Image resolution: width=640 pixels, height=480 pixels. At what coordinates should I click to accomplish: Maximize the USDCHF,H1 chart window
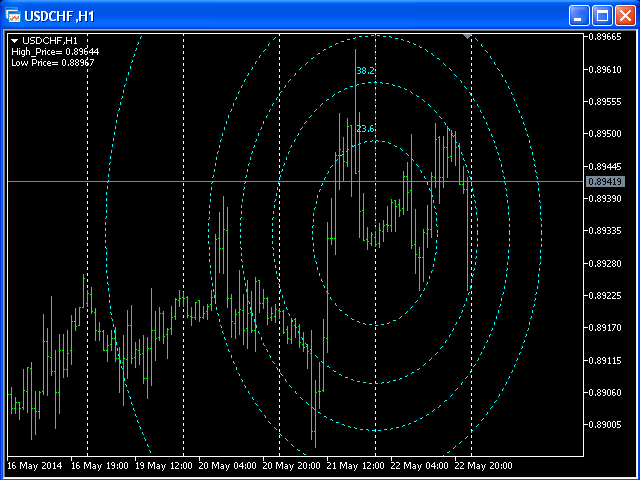[x=602, y=16]
